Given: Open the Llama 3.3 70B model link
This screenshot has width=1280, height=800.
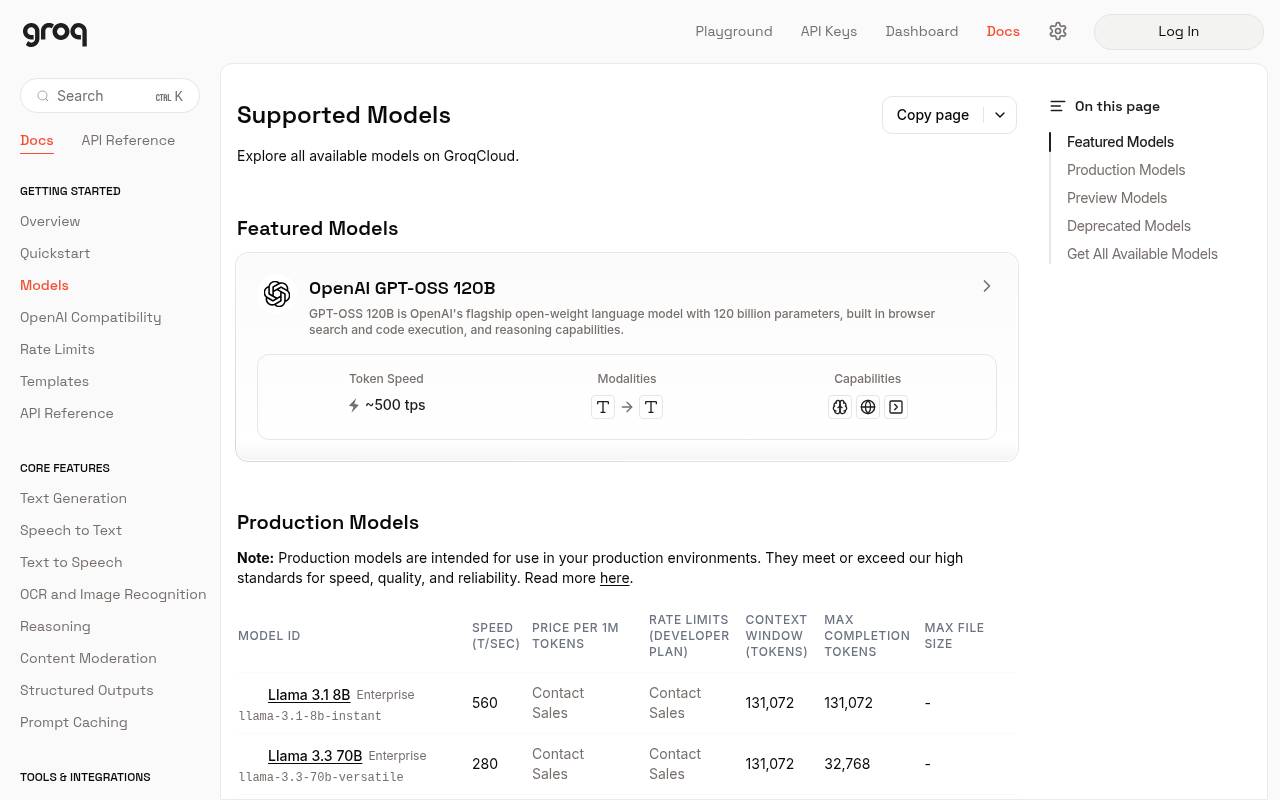Looking at the screenshot, I should point(315,755).
